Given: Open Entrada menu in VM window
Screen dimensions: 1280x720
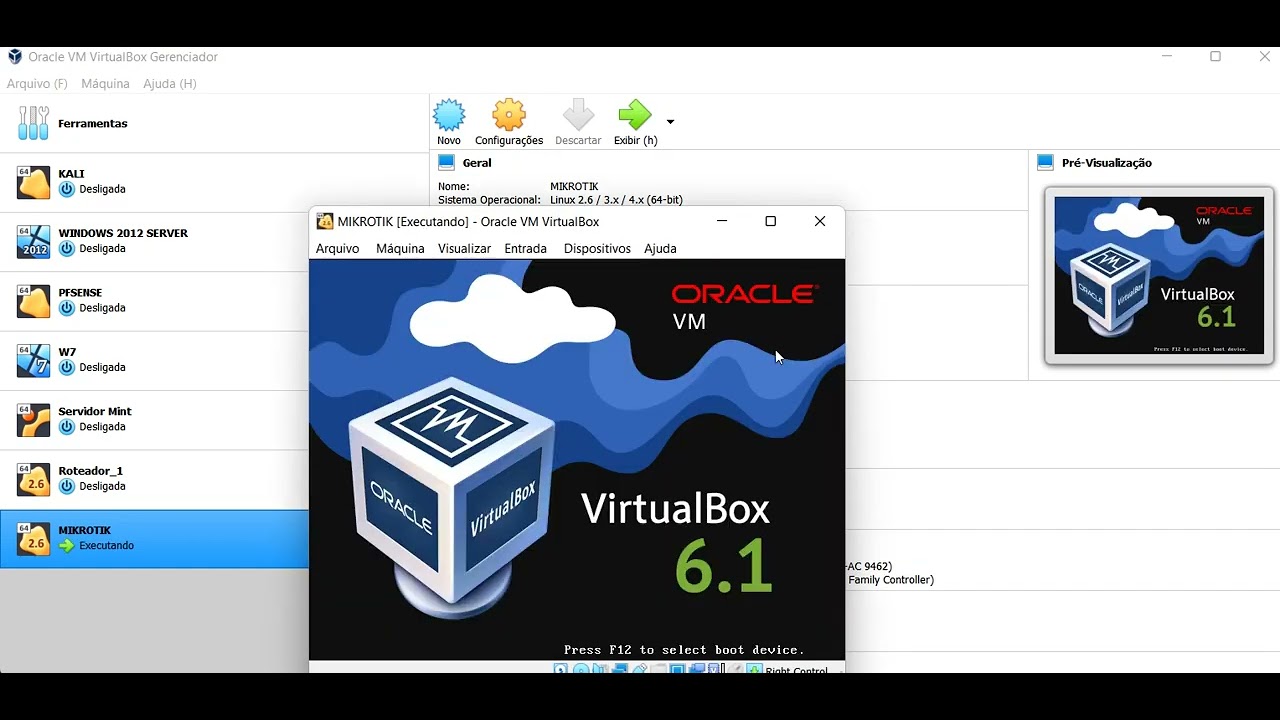Looking at the screenshot, I should pos(525,248).
